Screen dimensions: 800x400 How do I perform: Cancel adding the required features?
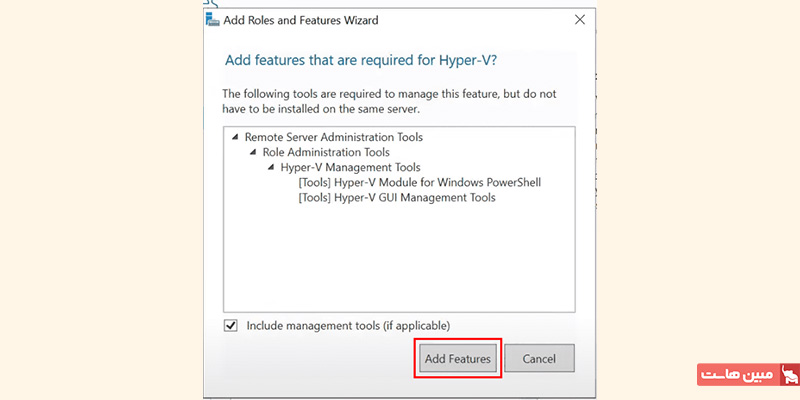pos(539,359)
